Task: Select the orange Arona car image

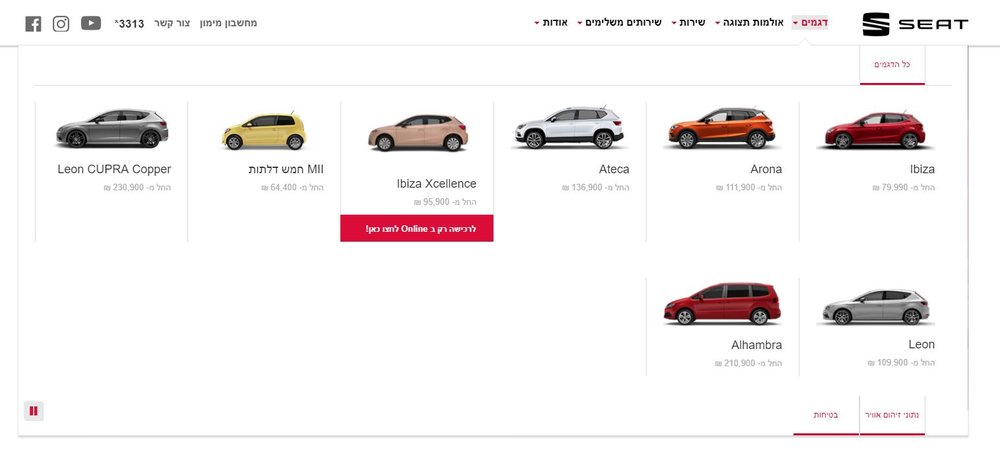Action: [x=721, y=128]
